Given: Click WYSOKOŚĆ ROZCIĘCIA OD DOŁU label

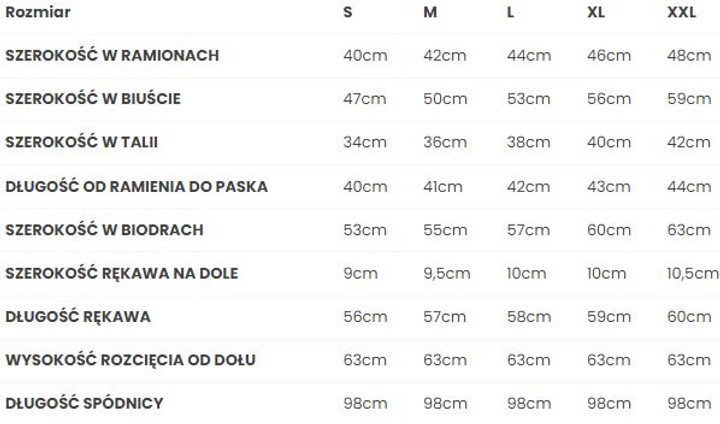Looking at the screenshot, I should (x=130, y=360).
